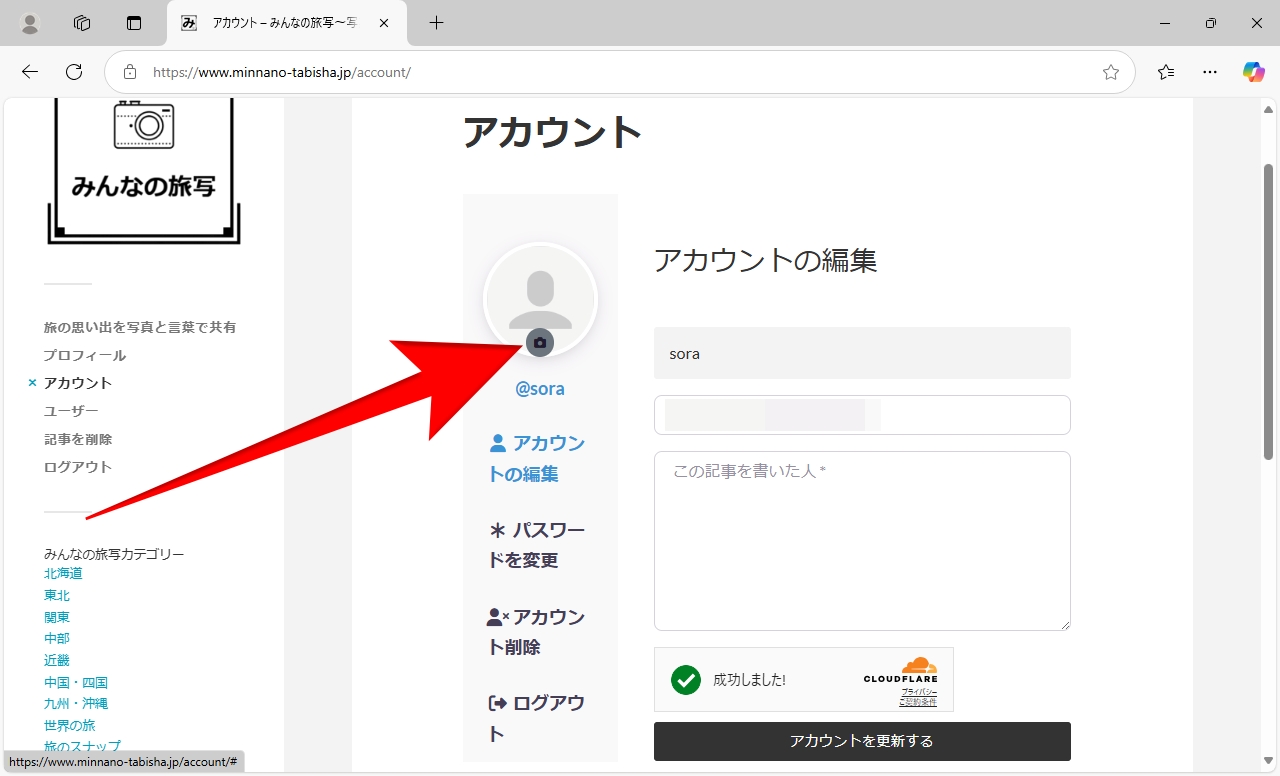Screen dimensions: 1280x776
Task: Open the 北海道 category link
Action: pyautogui.click(x=63, y=573)
